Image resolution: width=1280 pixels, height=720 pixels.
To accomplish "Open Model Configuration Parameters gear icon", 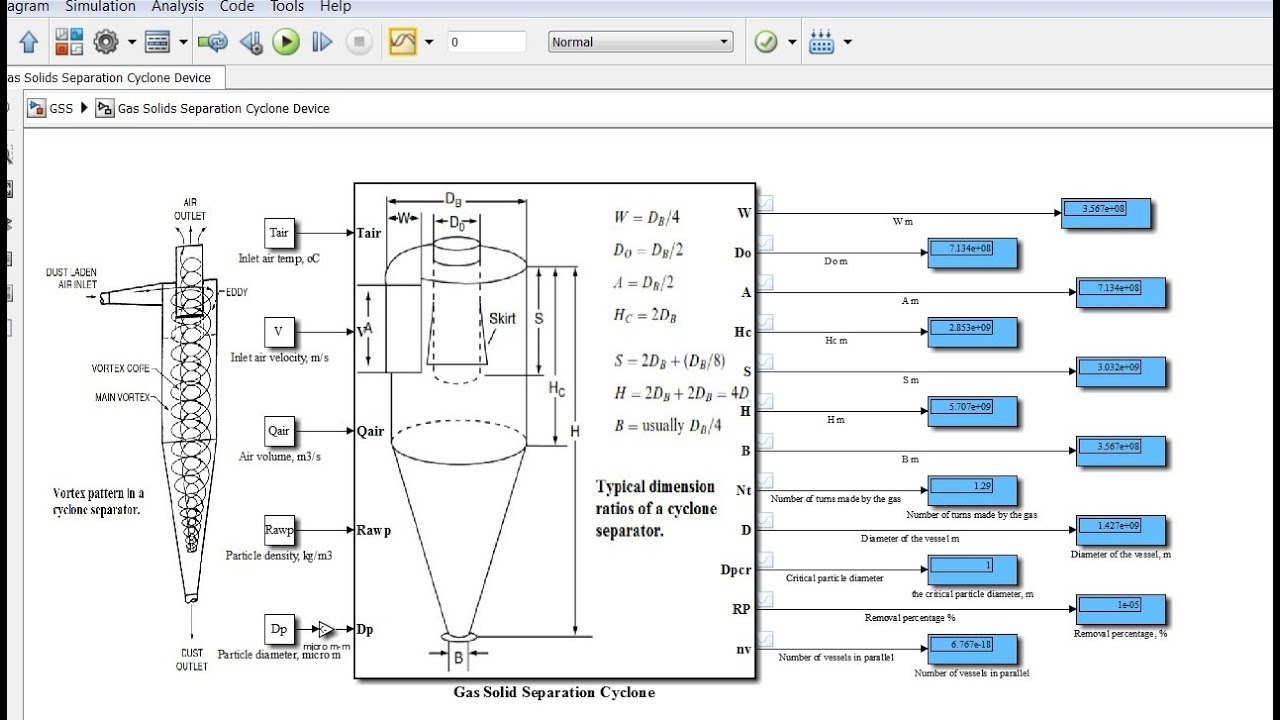I will (106, 42).
